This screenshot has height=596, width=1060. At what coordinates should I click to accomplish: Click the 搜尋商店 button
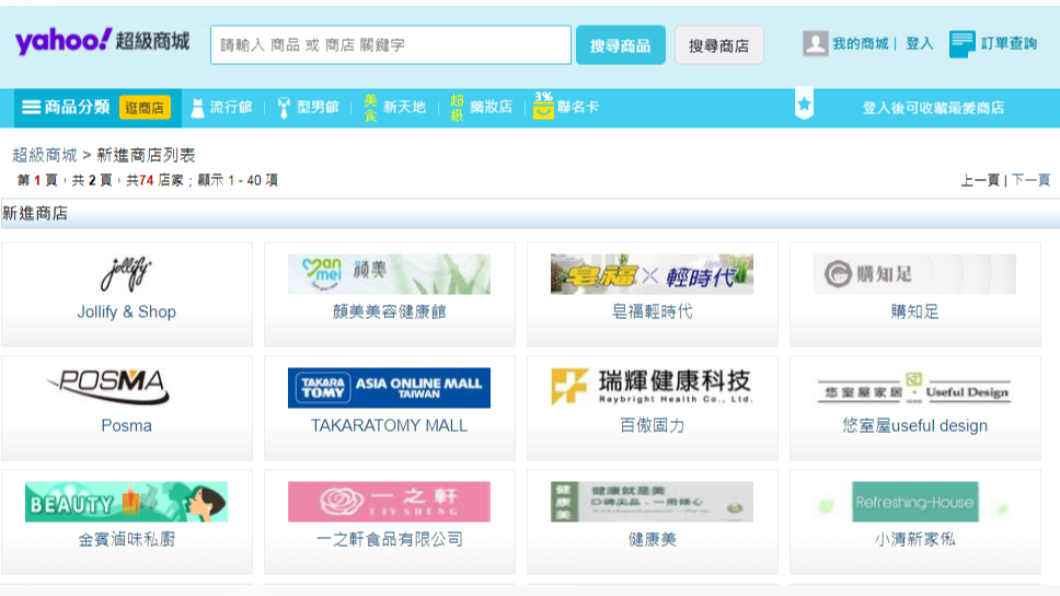click(x=719, y=45)
